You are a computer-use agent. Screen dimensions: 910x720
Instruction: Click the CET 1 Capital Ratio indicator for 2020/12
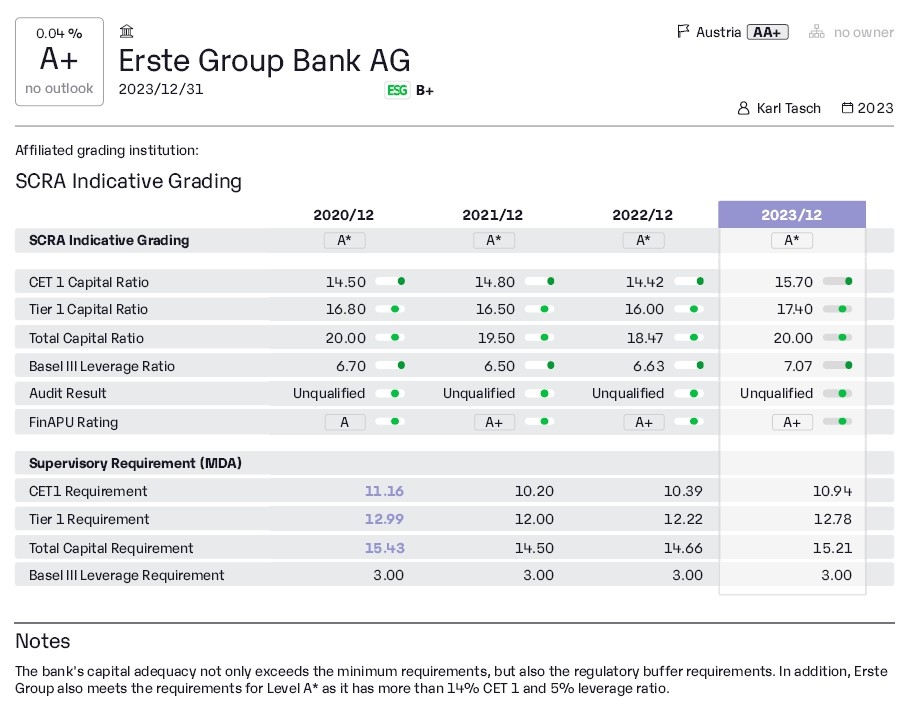tap(390, 281)
